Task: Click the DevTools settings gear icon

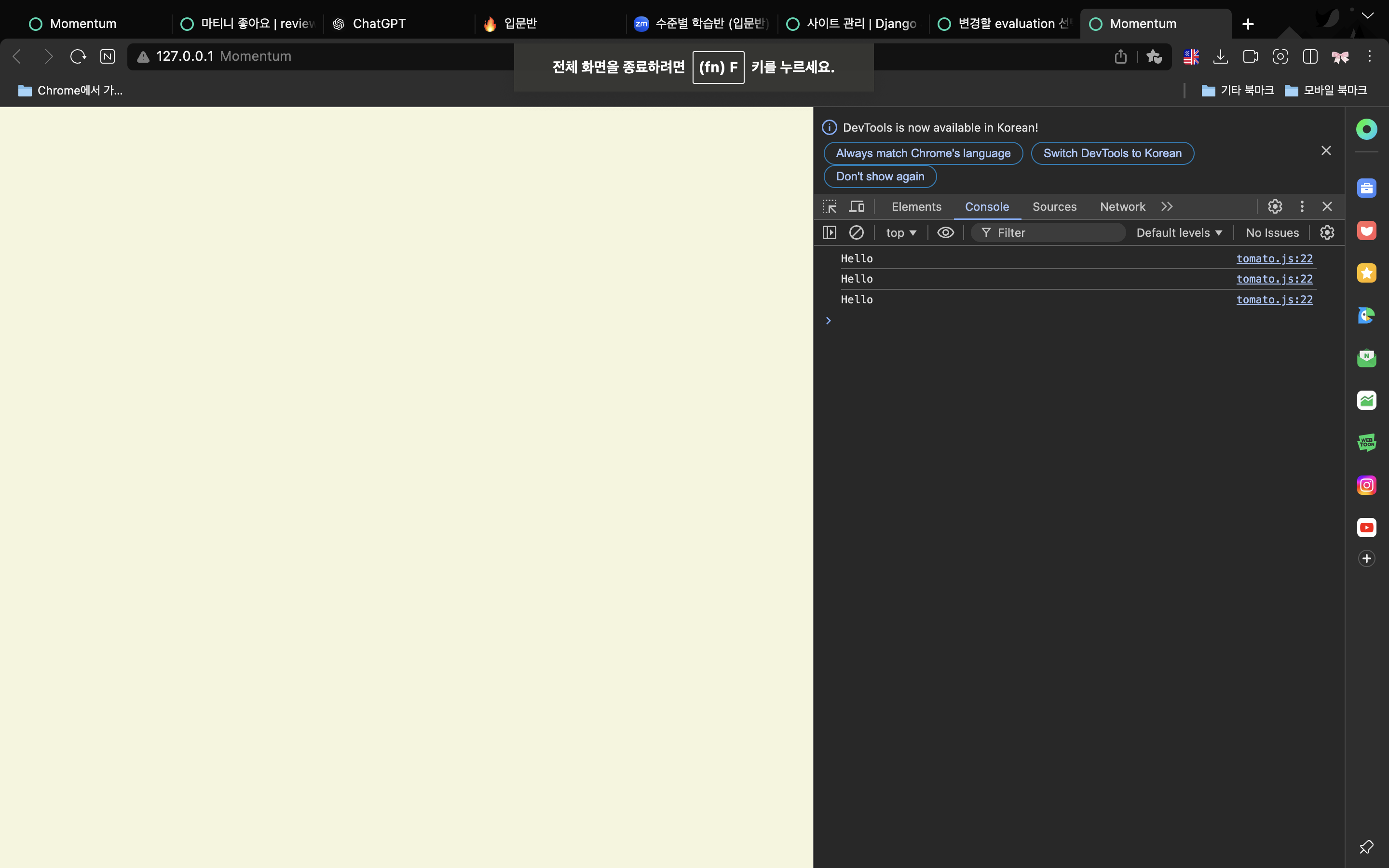Action: (1275, 206)
